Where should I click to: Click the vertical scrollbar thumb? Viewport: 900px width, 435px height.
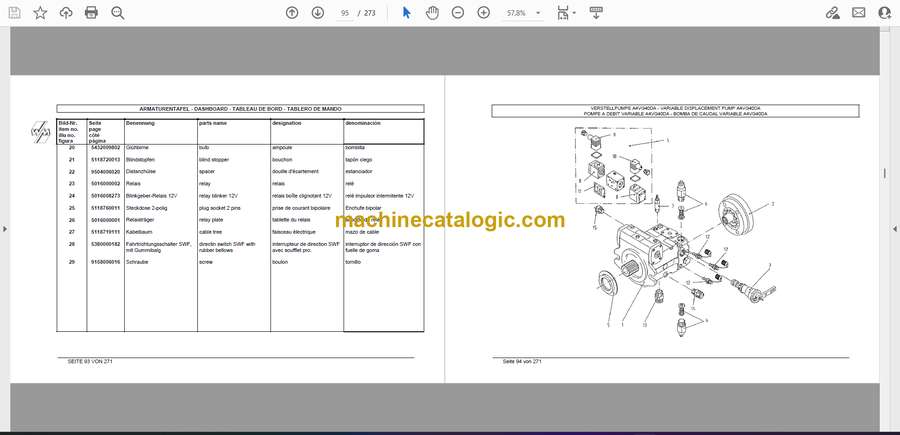click(884, 173)
